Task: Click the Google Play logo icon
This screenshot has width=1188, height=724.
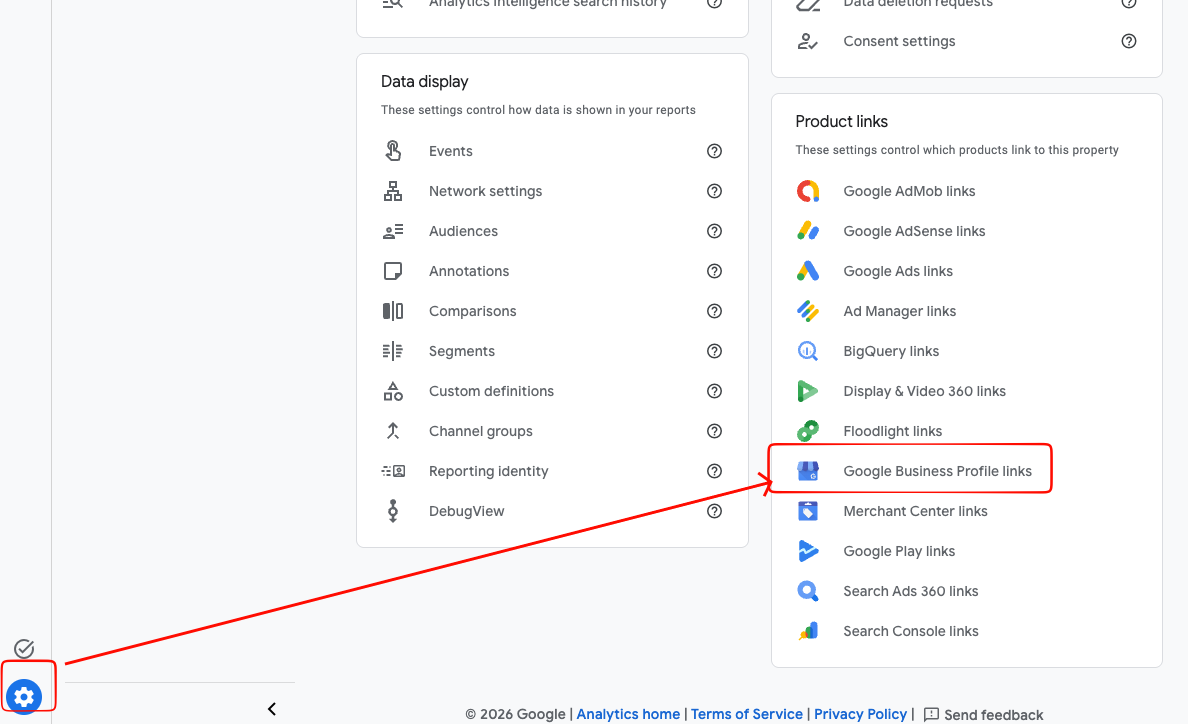Action: point(808,551)
